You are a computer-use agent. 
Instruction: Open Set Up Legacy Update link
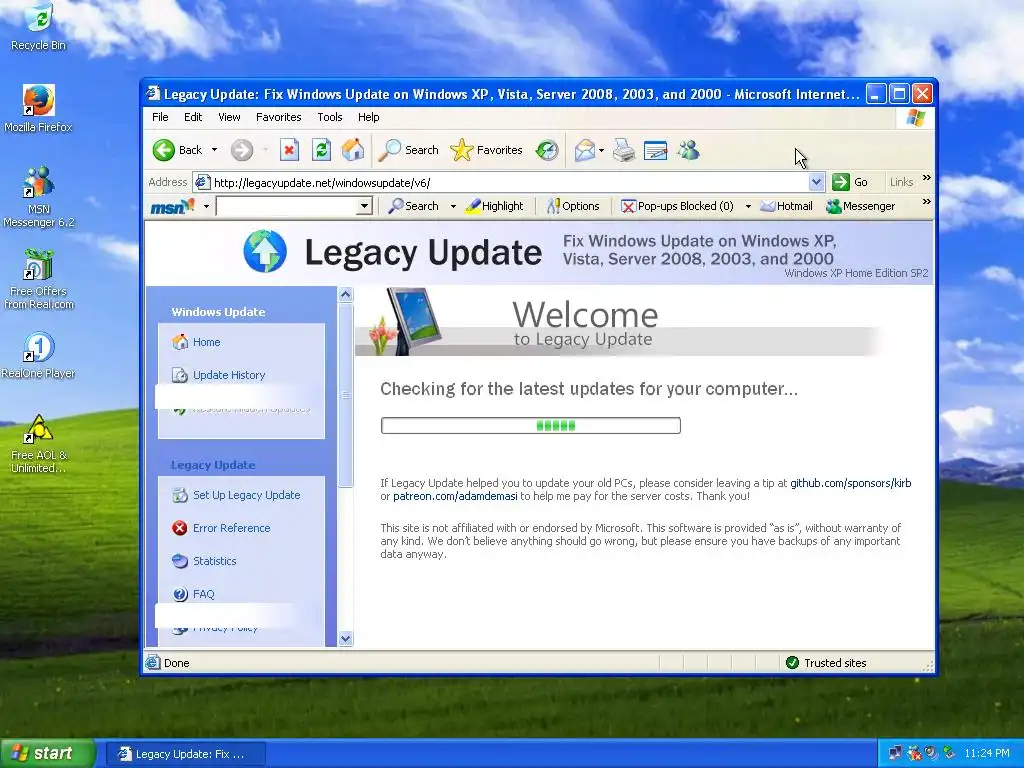247,495
